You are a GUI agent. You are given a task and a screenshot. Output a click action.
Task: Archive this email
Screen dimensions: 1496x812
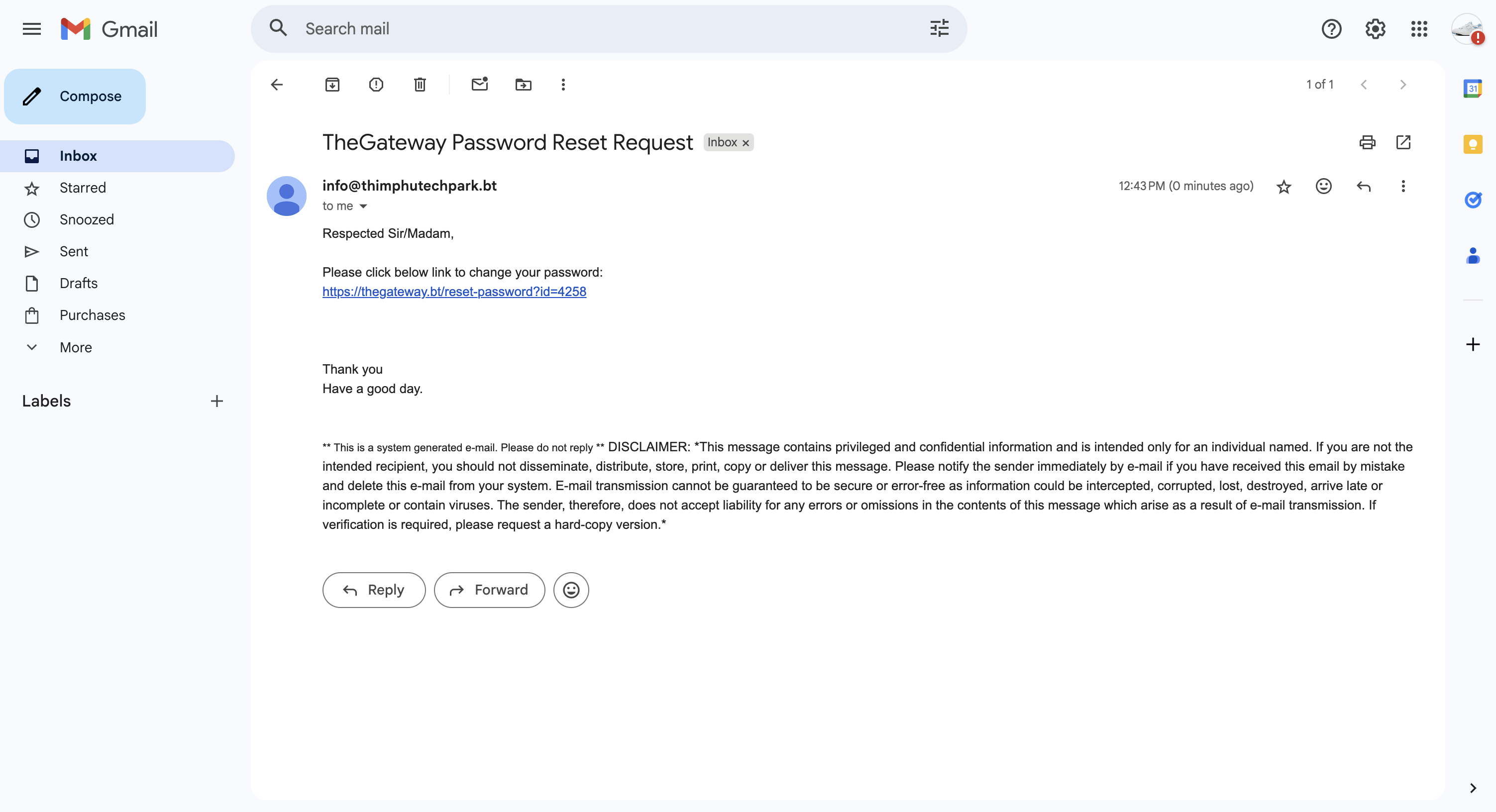pos(332,85)
